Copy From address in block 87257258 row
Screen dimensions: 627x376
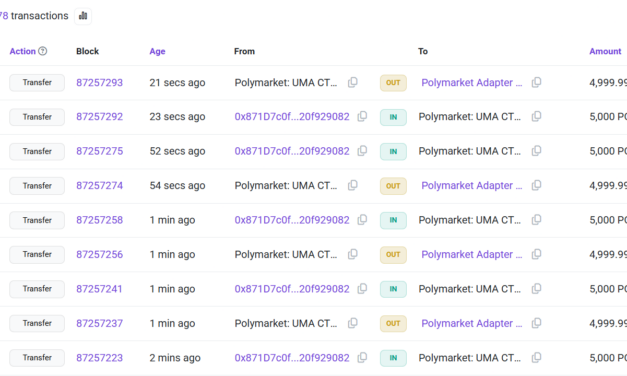pyautogui.click(x=362, y=220)
